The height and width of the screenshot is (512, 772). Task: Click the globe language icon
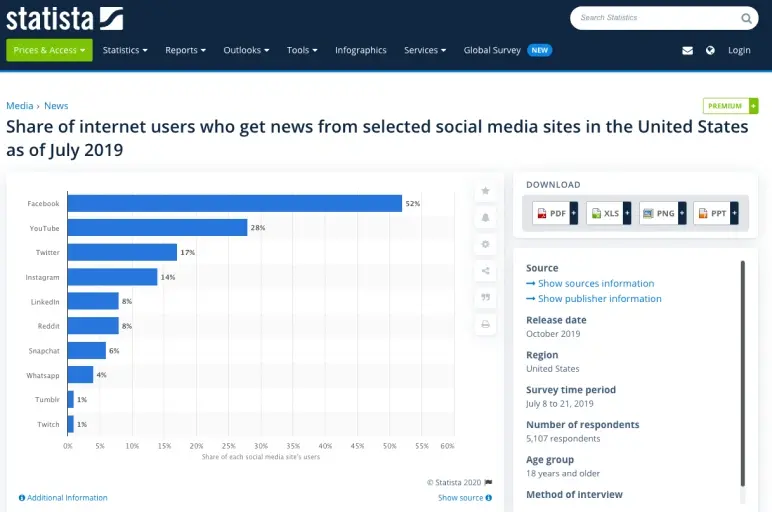click(710, 50)
